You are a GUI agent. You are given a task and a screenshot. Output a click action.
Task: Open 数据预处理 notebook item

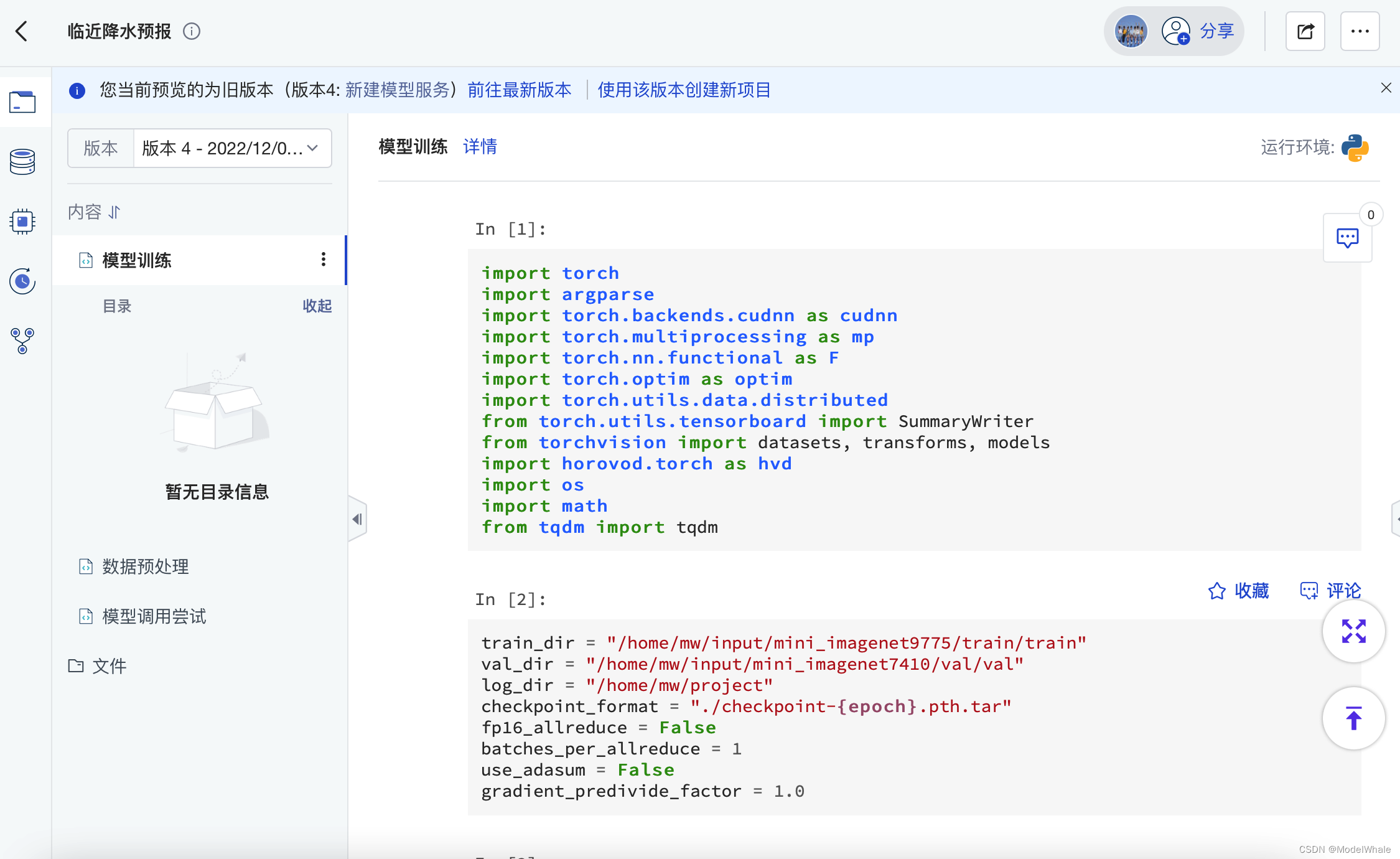pos(145,566)
